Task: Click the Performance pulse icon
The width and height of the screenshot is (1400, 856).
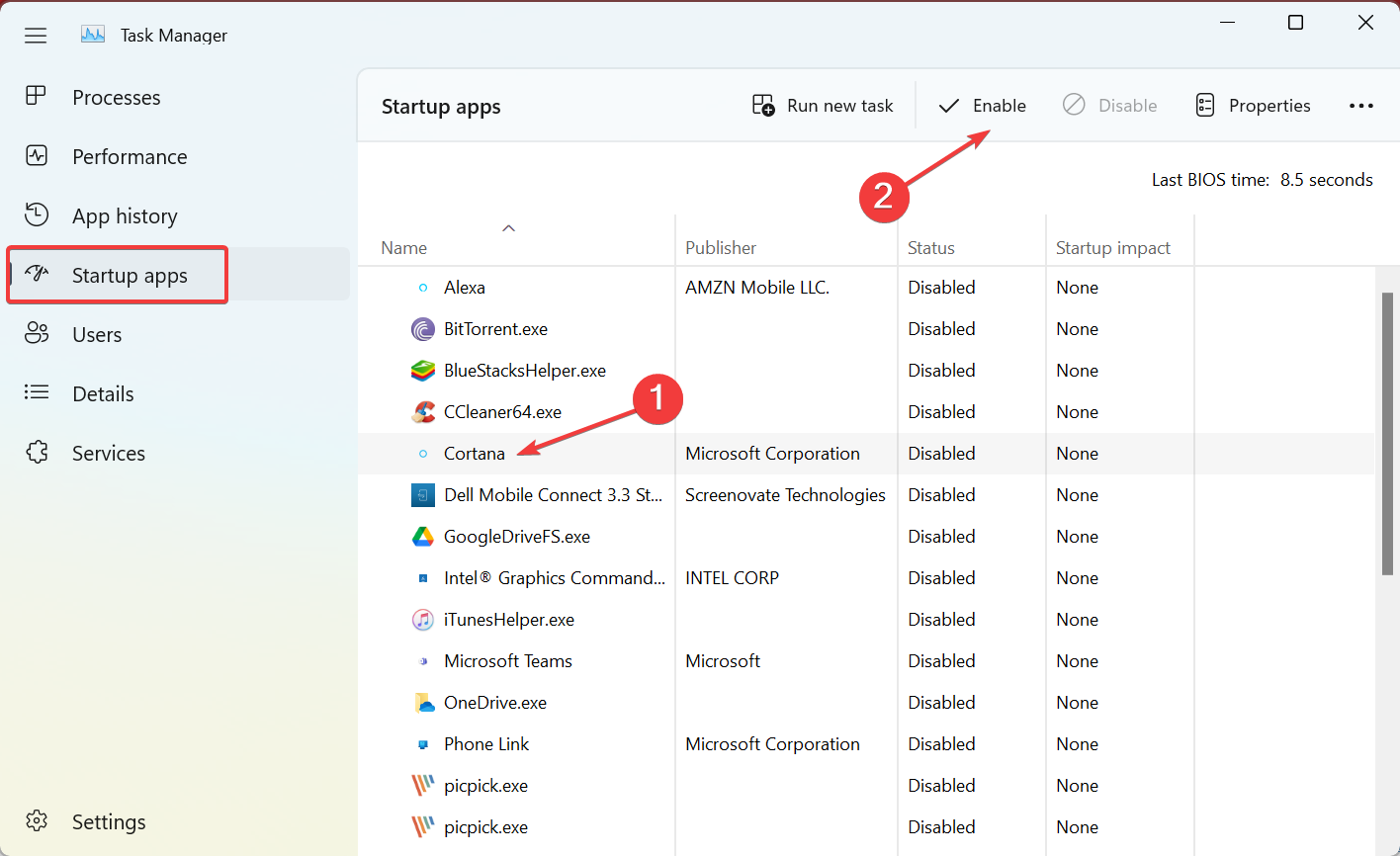Action: [37, 156]
